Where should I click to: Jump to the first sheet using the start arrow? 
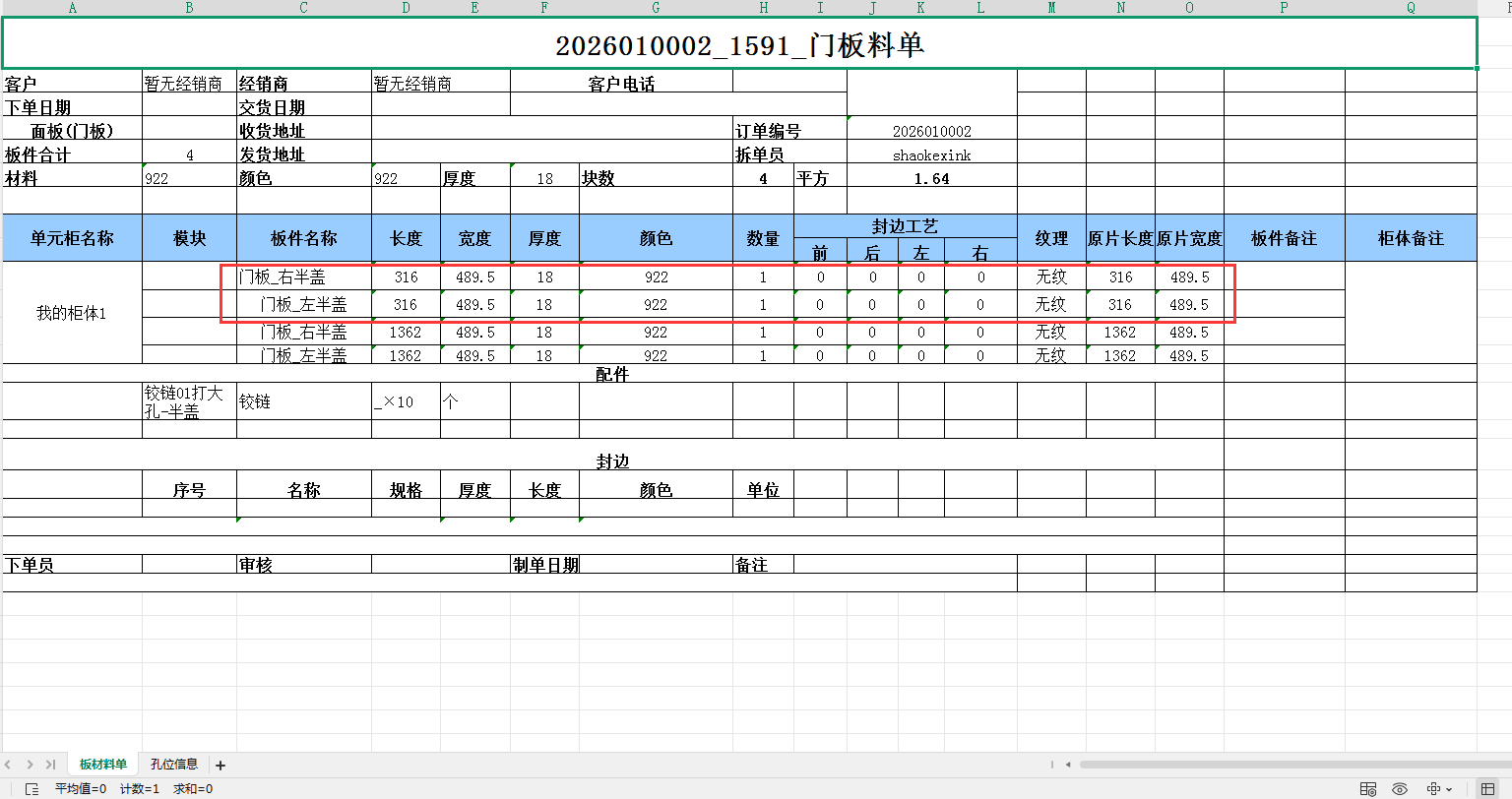[7, 764]
